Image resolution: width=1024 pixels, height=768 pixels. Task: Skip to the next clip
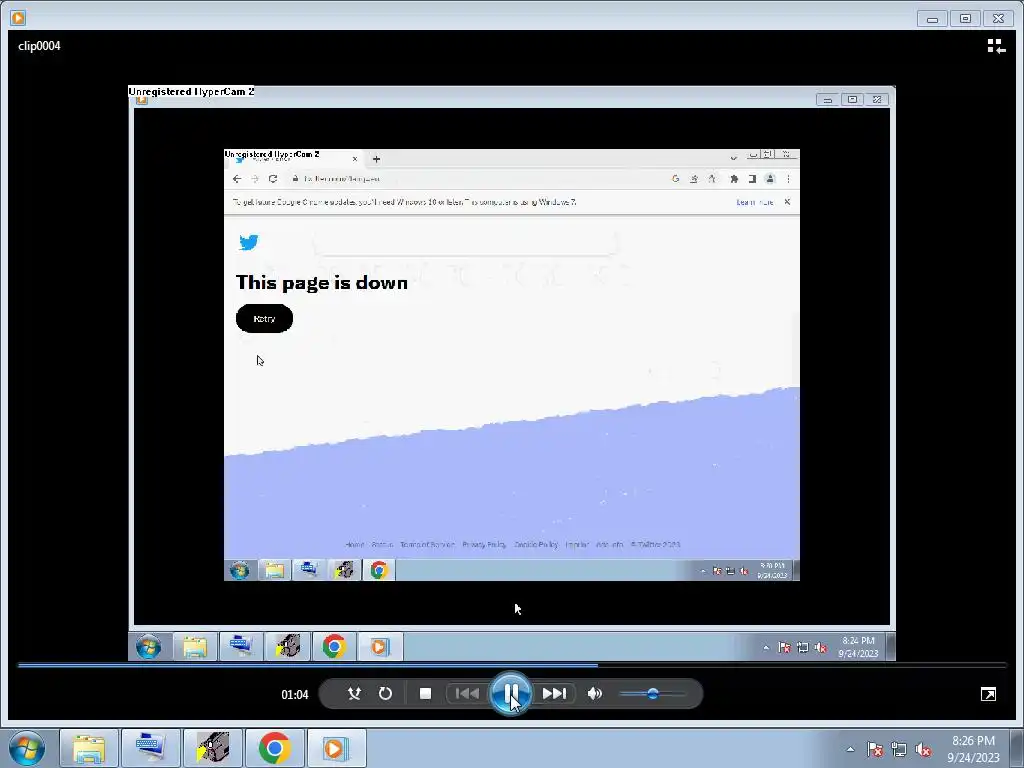(554, 694)
